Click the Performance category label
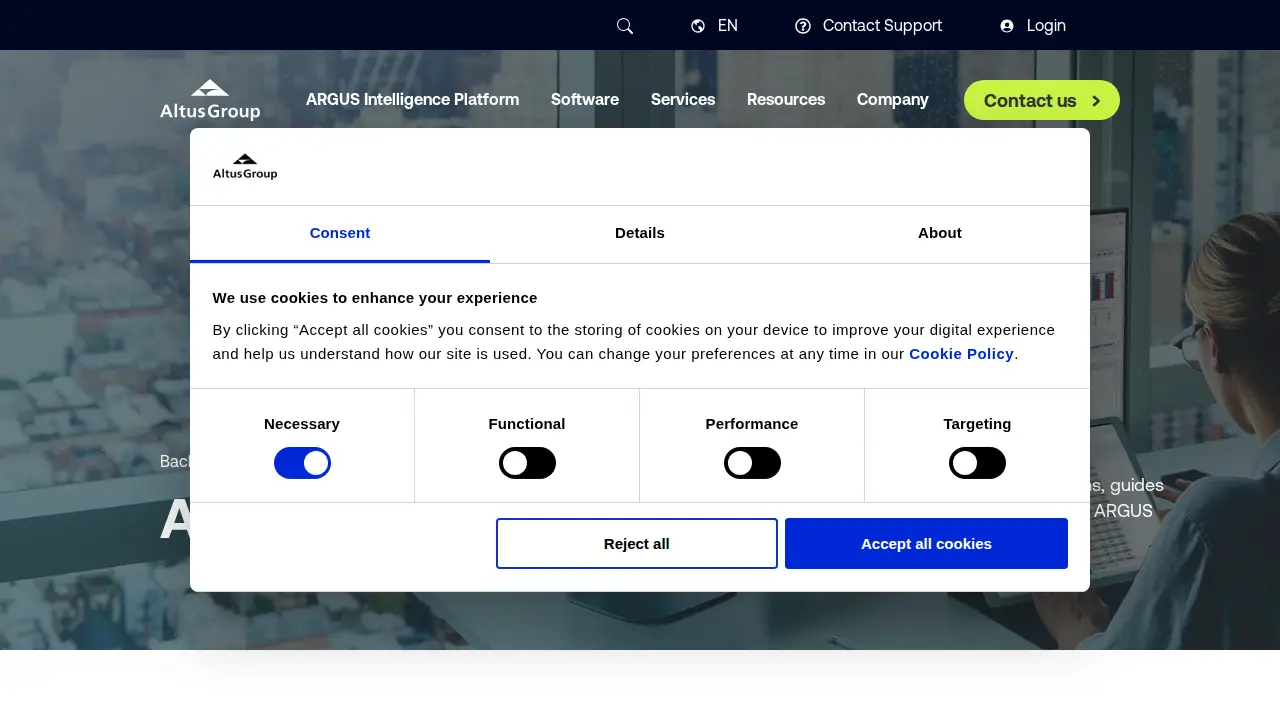The image size is (1280, 720). (x=752, y=424)
